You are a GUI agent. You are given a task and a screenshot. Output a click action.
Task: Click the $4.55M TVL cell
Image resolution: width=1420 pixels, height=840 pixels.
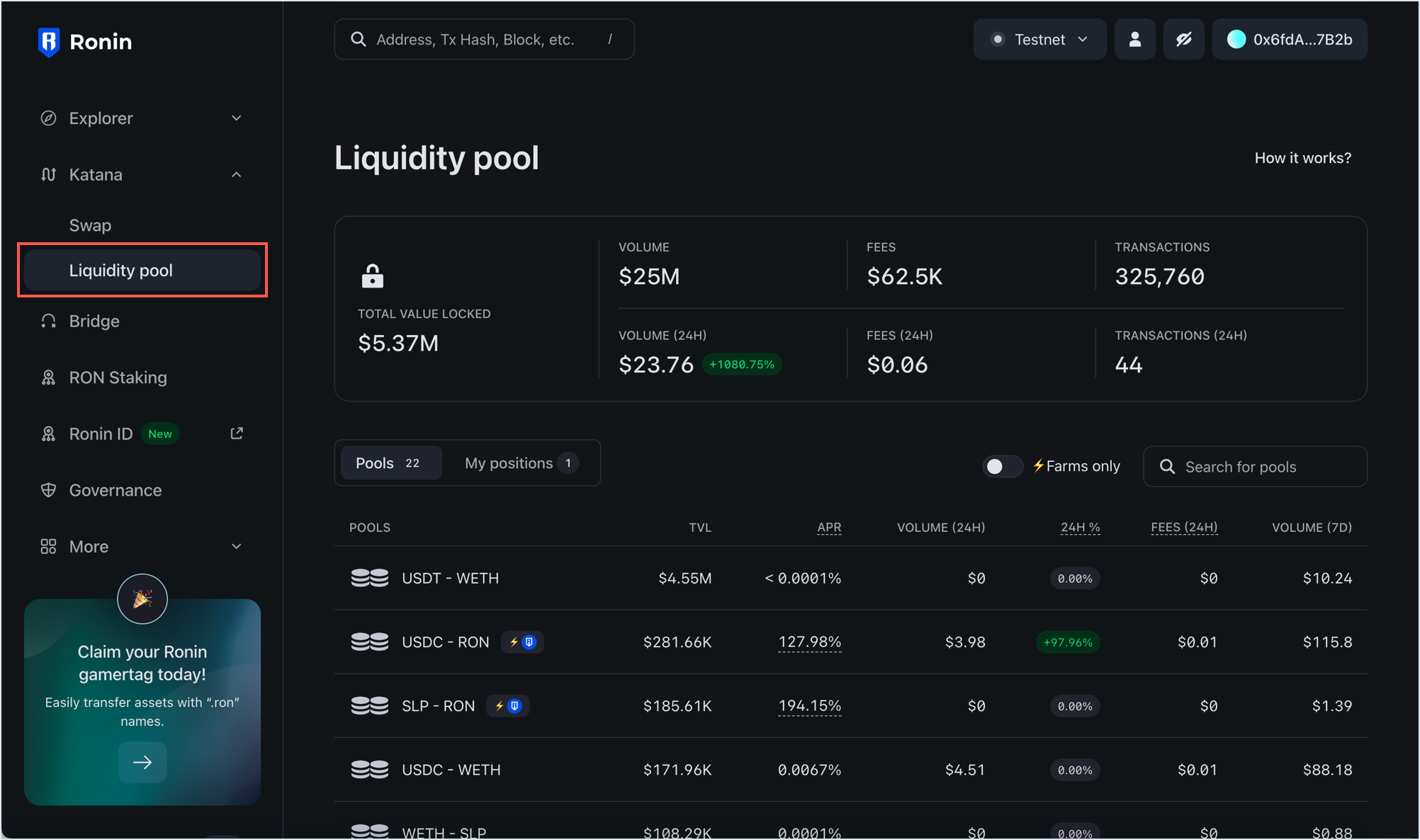684,578
